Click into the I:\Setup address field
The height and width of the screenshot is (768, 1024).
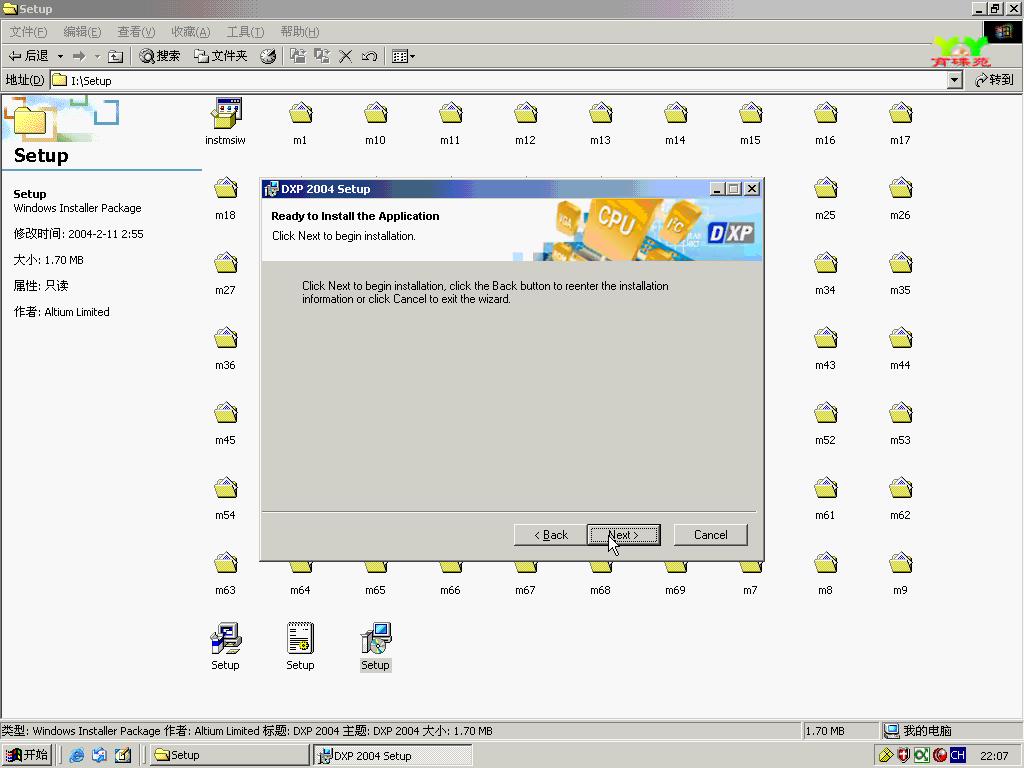click(x=499, y=80)
